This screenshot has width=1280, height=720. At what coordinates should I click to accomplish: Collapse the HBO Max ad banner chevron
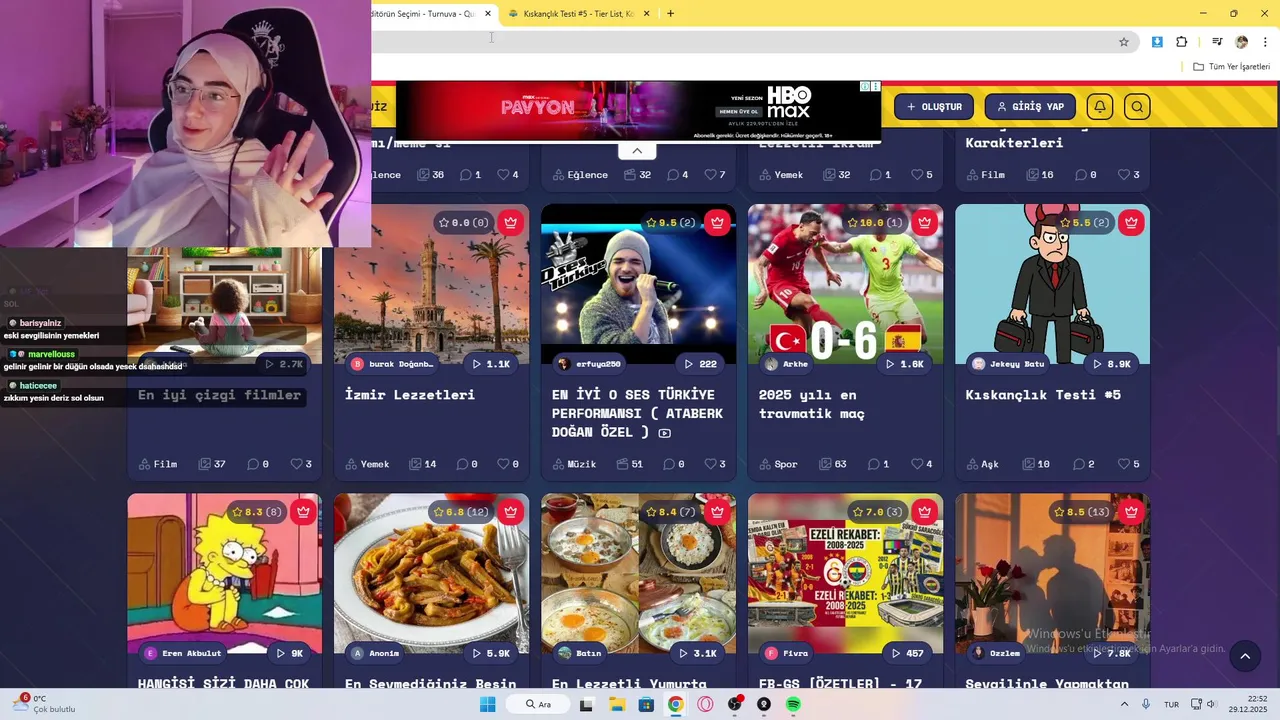637,151
